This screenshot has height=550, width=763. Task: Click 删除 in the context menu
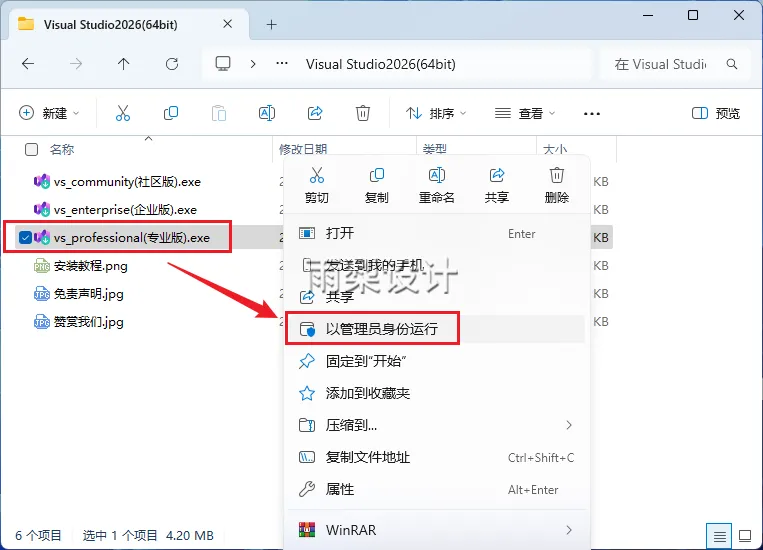tap(557, 185)
